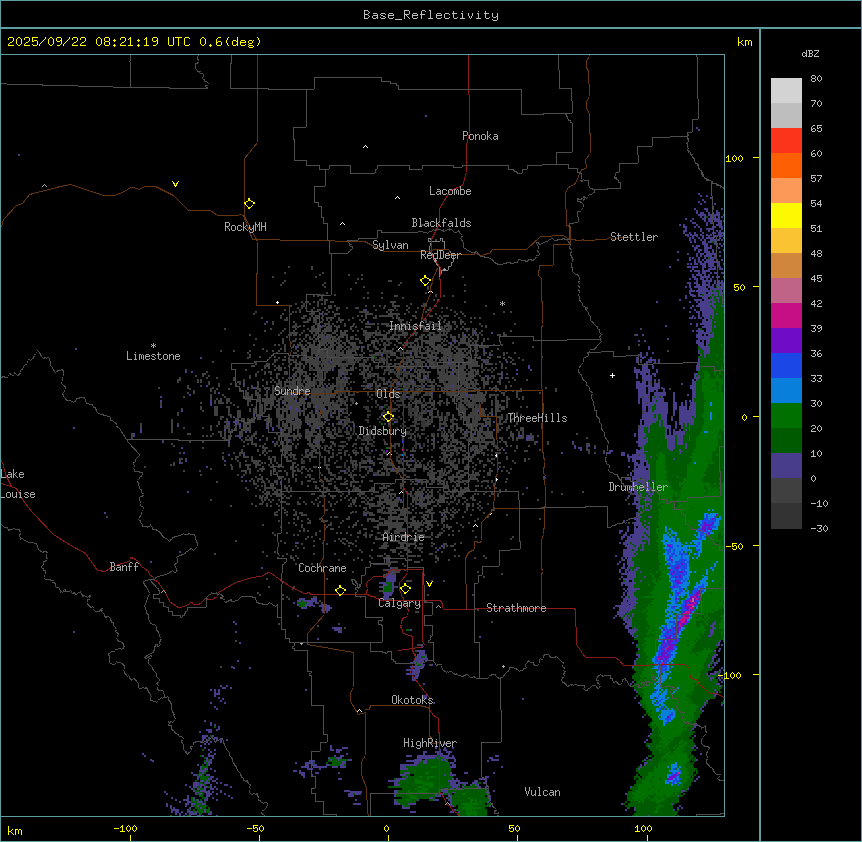
Task: Click the Strathmore city label
Action: pos(516,608)
